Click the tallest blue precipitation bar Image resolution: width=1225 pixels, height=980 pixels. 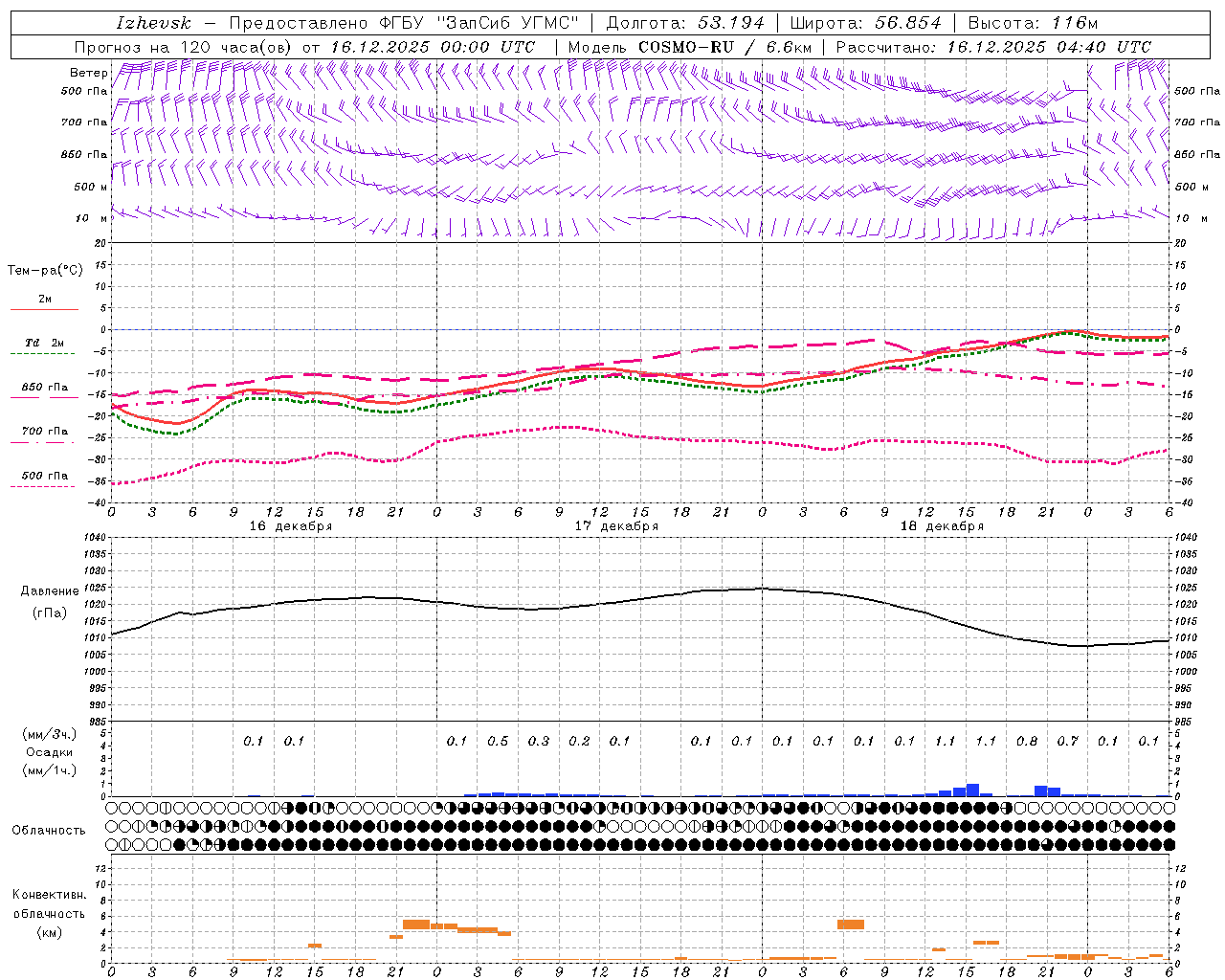(972, 790)
